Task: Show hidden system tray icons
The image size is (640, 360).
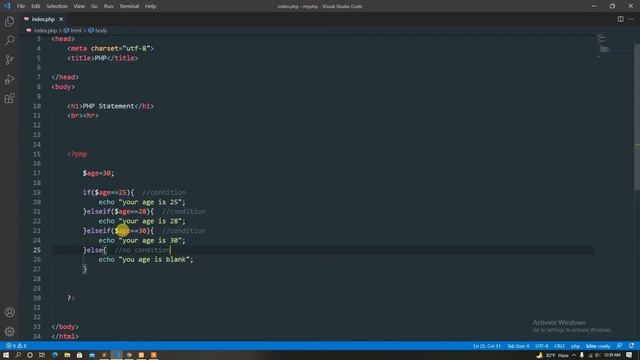Action: coord(574,355)
